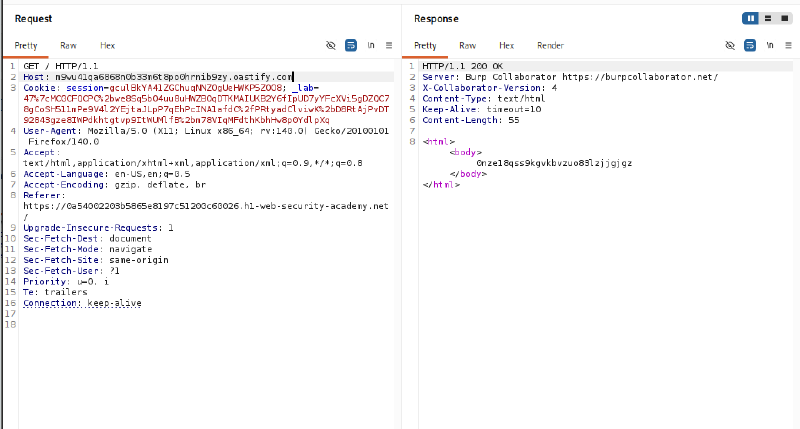The image size is (800, 429).
Task: Select the Request Raw tab
Action: (x=68, y=45)
